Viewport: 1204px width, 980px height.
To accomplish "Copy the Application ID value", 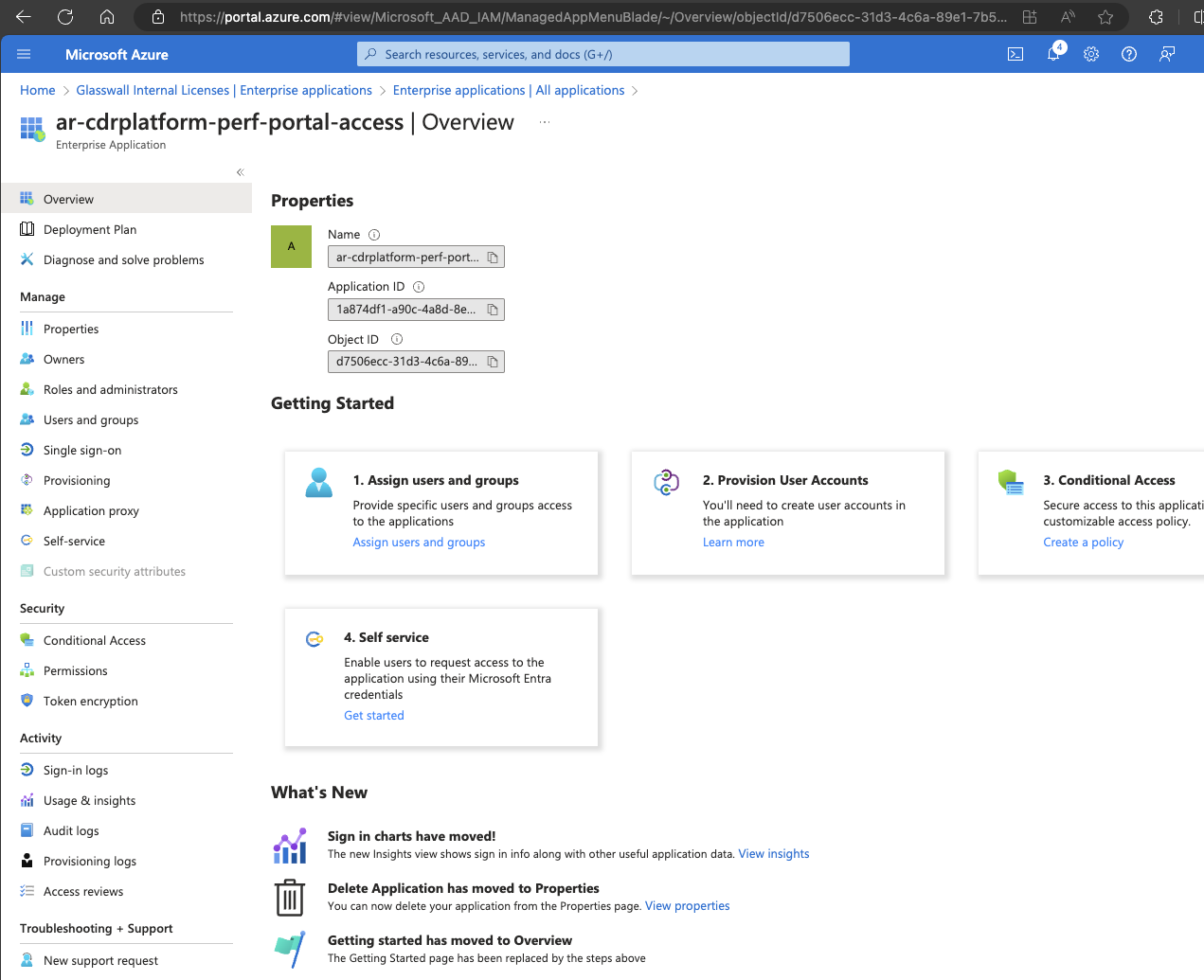I will pos(493,310).
